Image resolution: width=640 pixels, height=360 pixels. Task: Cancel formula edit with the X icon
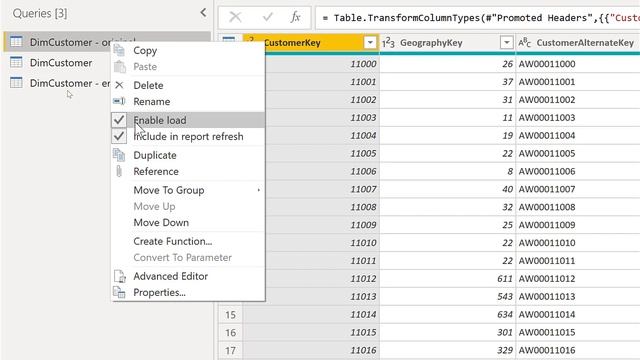click(235, 17)
